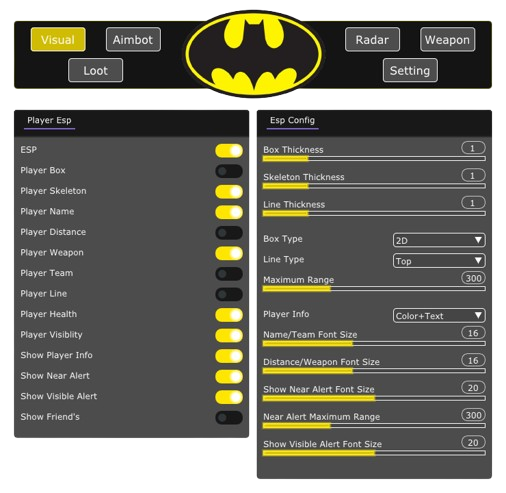This screenshot has height=493, width=506.
Task: Click the Player Skeleton label
Action: (53, 191)
